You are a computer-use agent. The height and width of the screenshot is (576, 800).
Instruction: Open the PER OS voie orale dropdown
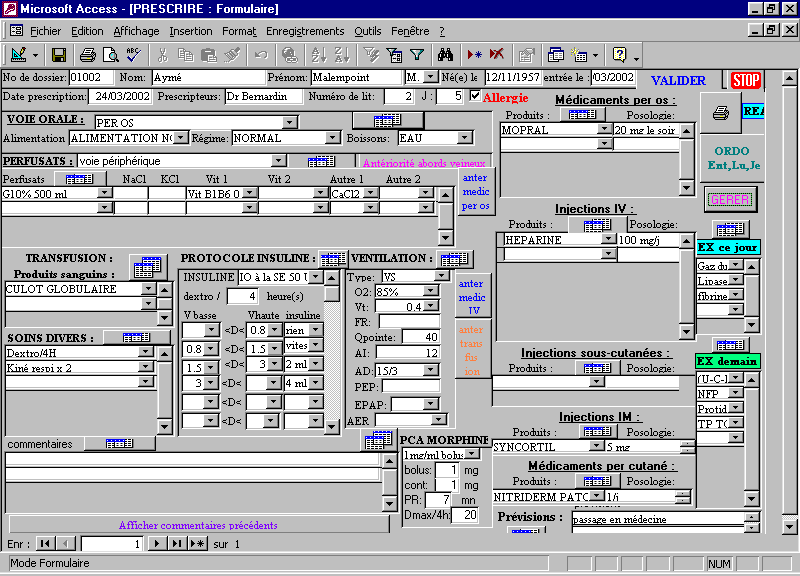(290, 122)
